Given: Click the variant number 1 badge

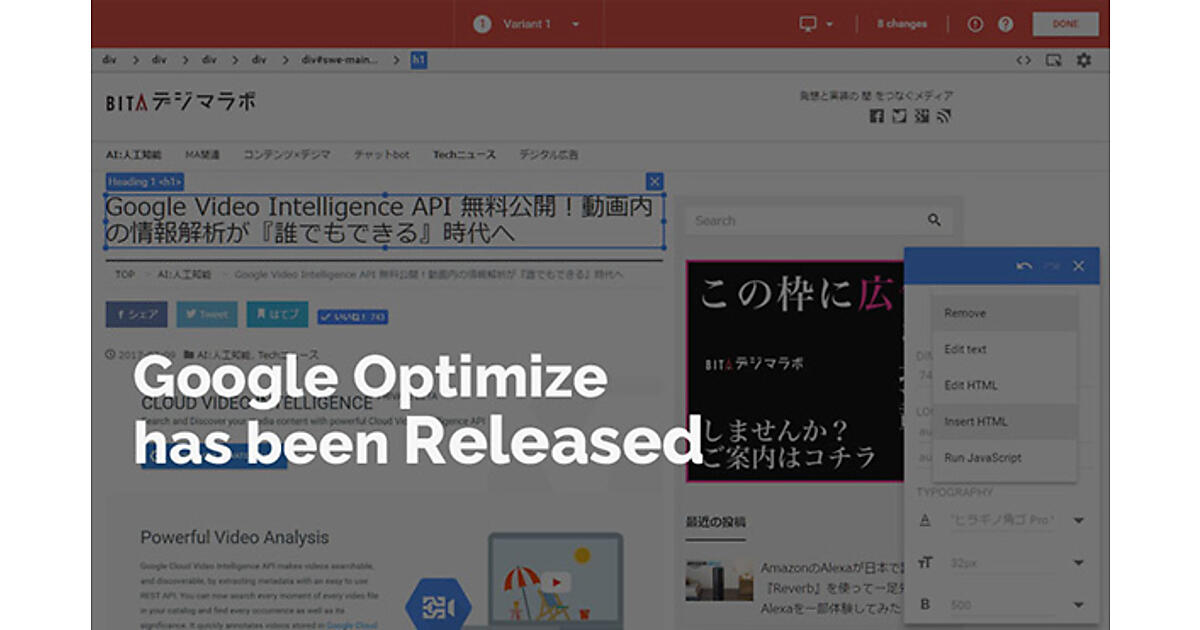Looking at the screenshot, I should click(482, 24).
